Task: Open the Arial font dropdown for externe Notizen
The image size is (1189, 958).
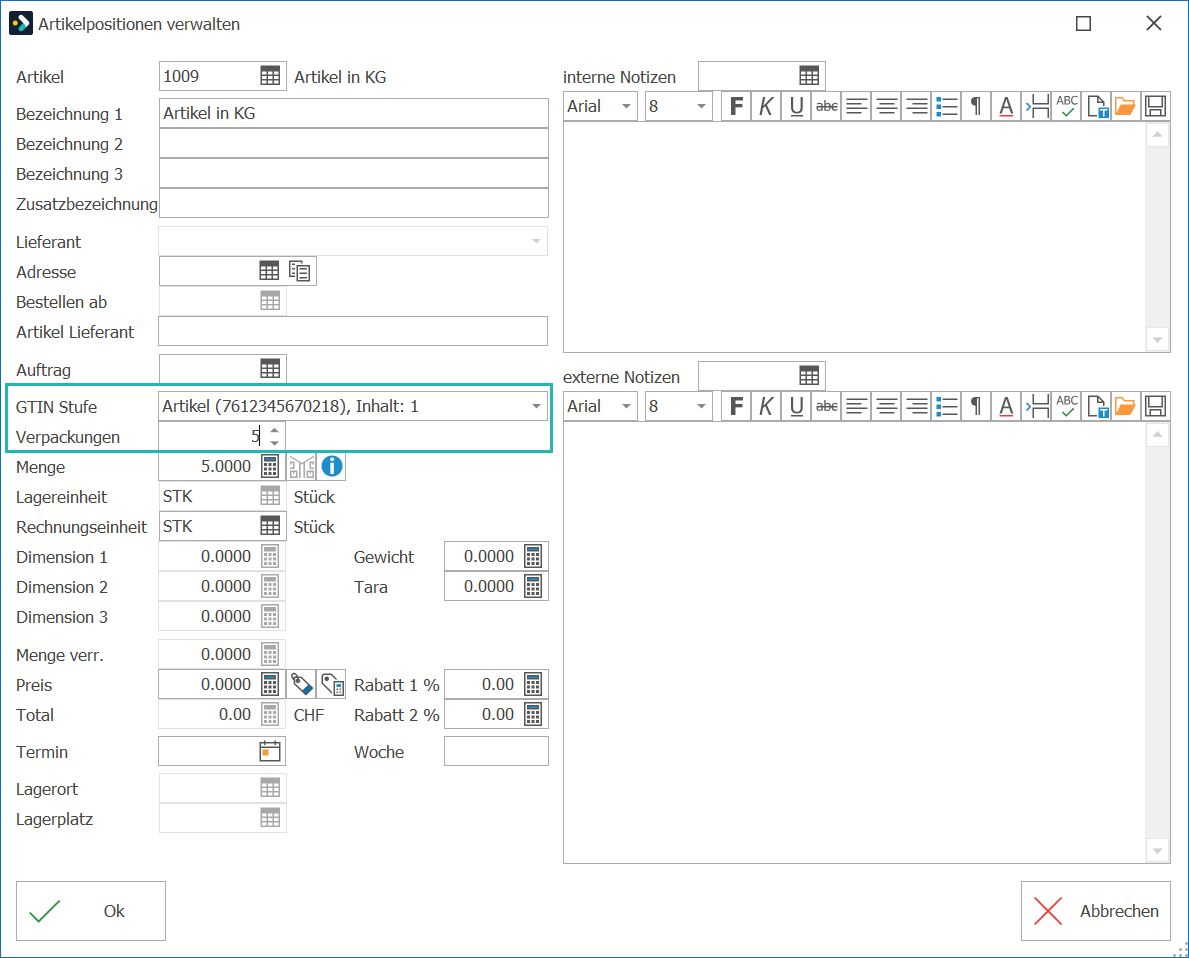Action: tap(626, 406)
